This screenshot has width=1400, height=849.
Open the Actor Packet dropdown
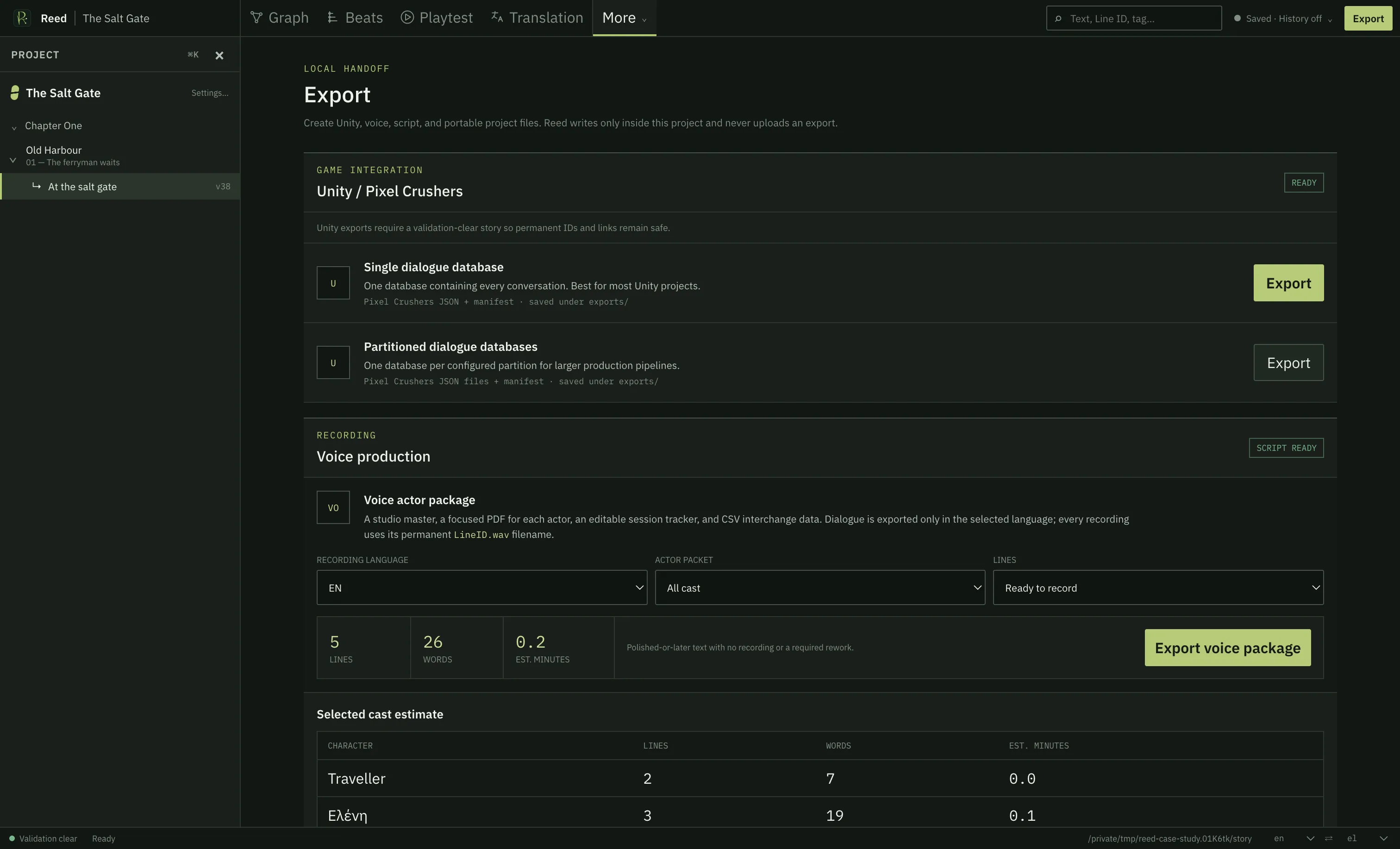click(x=820, y=587)
